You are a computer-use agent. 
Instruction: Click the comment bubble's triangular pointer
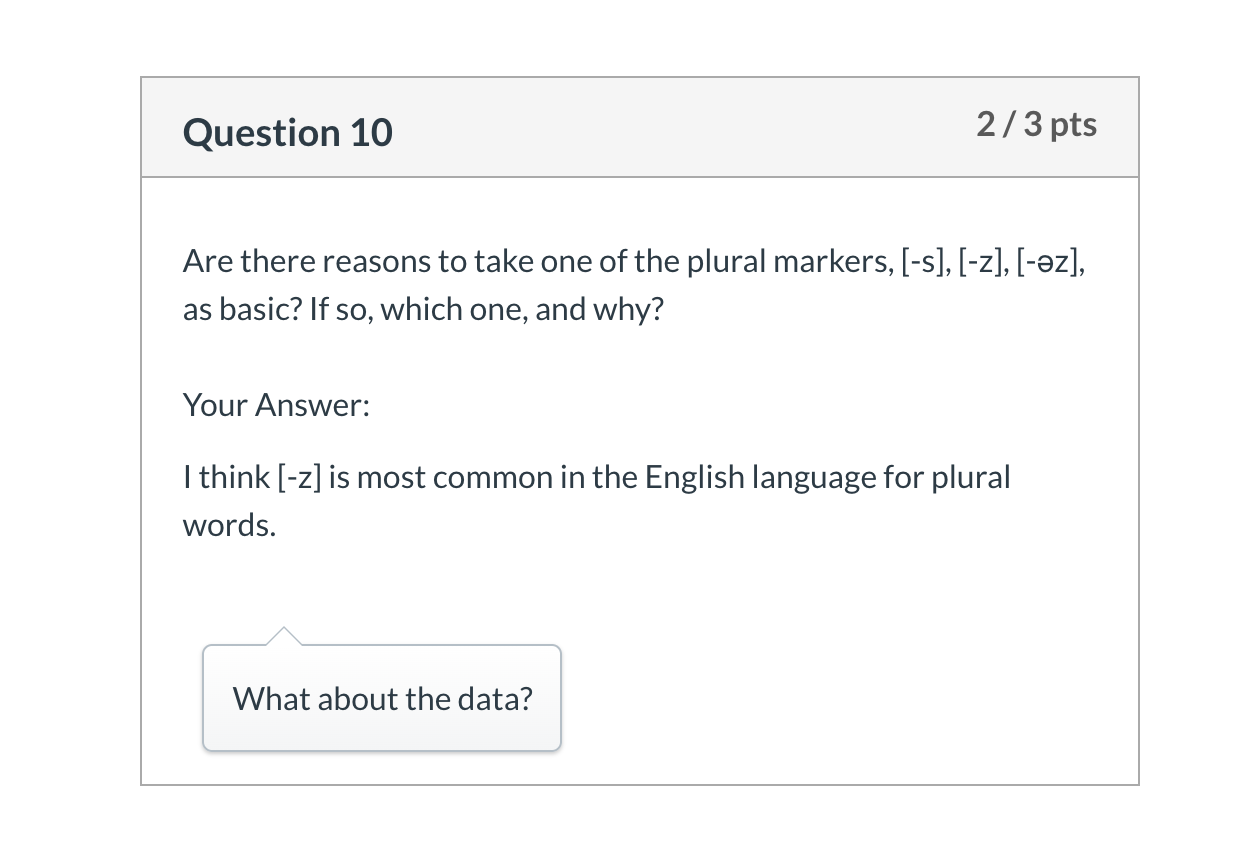284,636
